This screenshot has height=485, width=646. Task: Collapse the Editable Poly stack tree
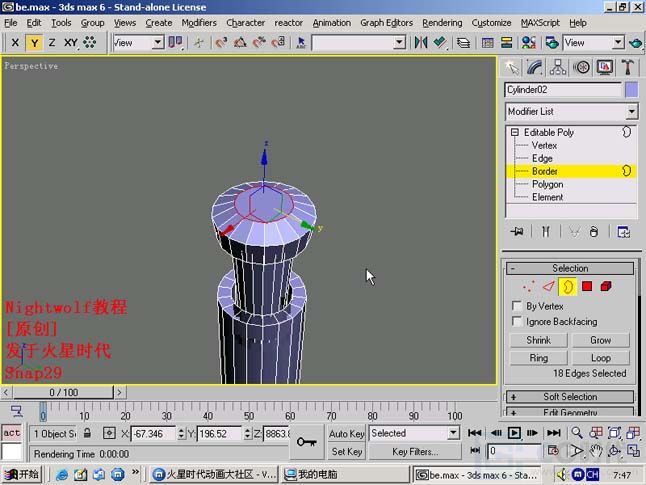tap(515, 132)
